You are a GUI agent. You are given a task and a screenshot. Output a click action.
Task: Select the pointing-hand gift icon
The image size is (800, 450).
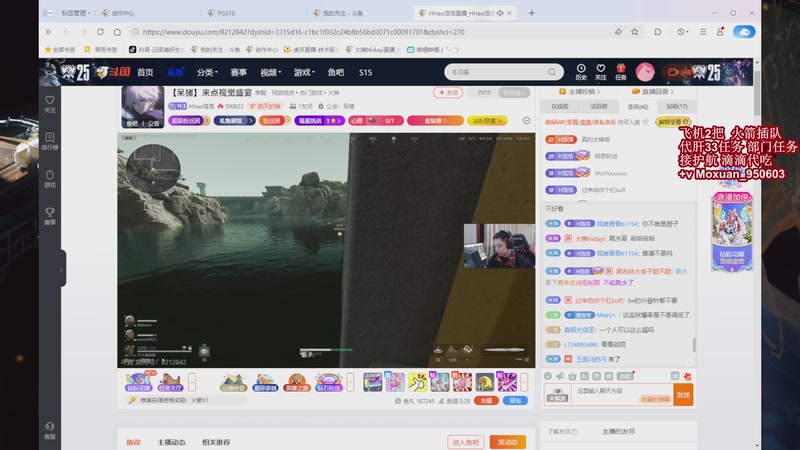tap(417, 382)
